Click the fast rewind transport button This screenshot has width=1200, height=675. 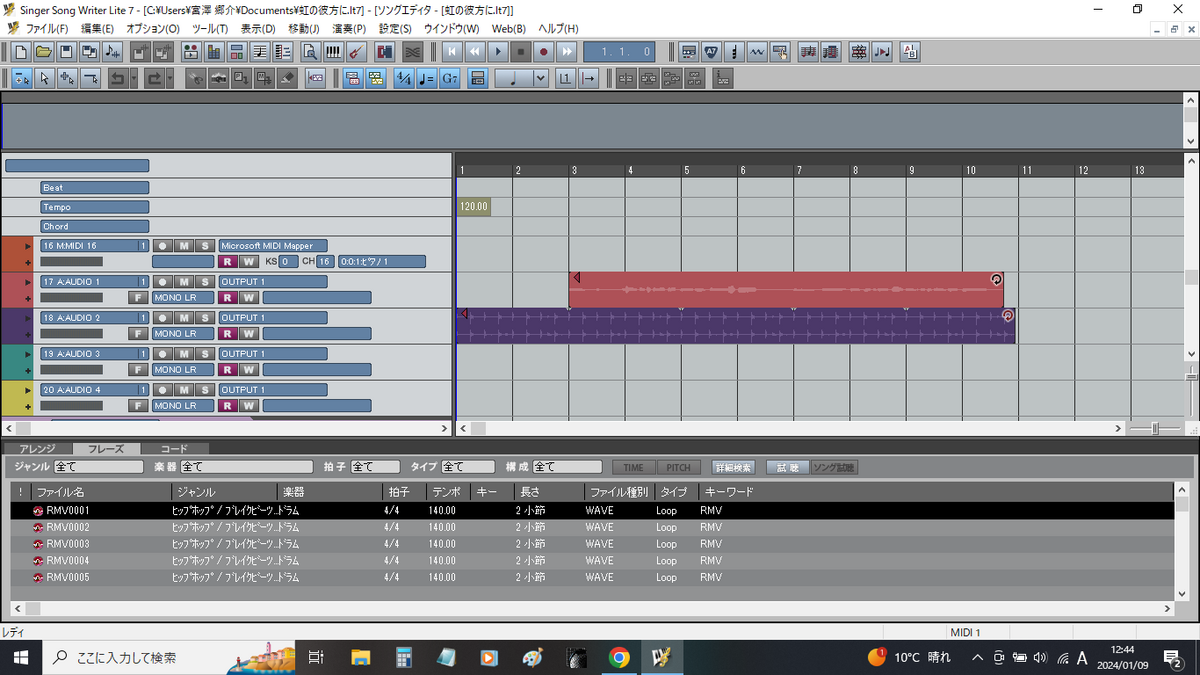(476, 51)
